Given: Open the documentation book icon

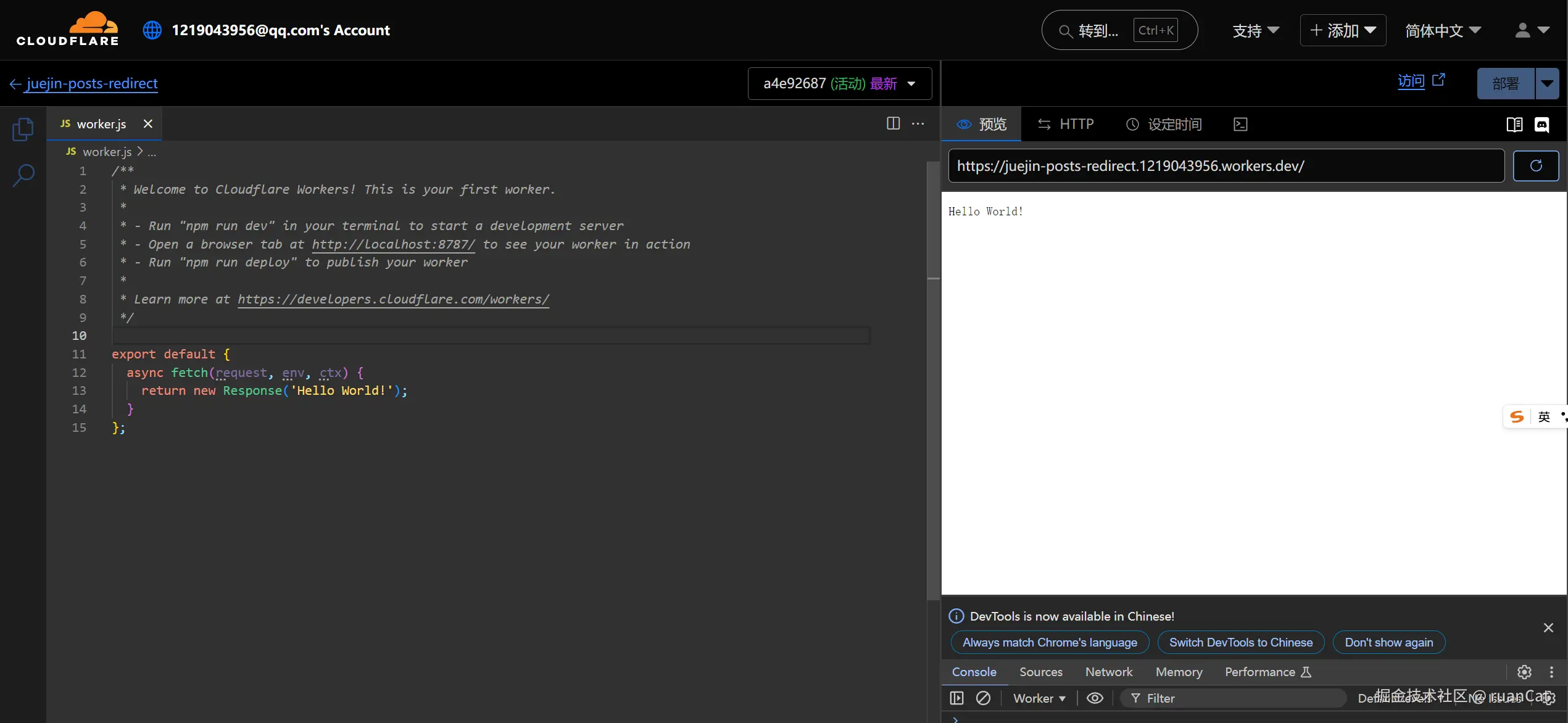Looking at the screenshot, I should (x=1514, y=125).
